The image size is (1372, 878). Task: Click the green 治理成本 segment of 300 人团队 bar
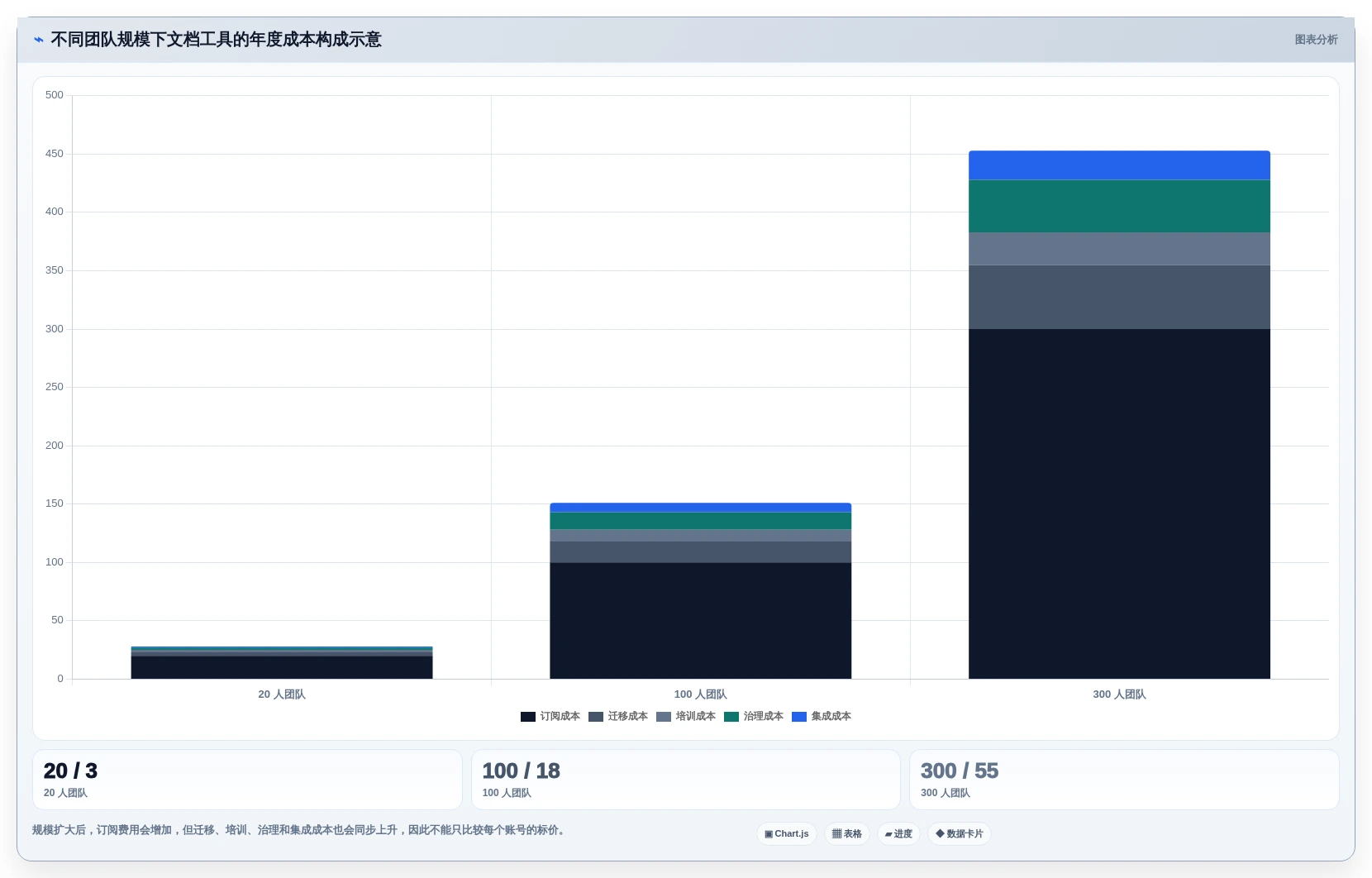(x=1119, y=207)
